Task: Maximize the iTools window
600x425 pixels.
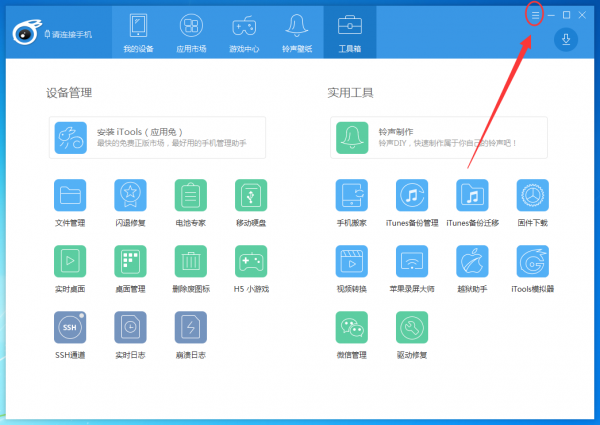Action: 567,15
